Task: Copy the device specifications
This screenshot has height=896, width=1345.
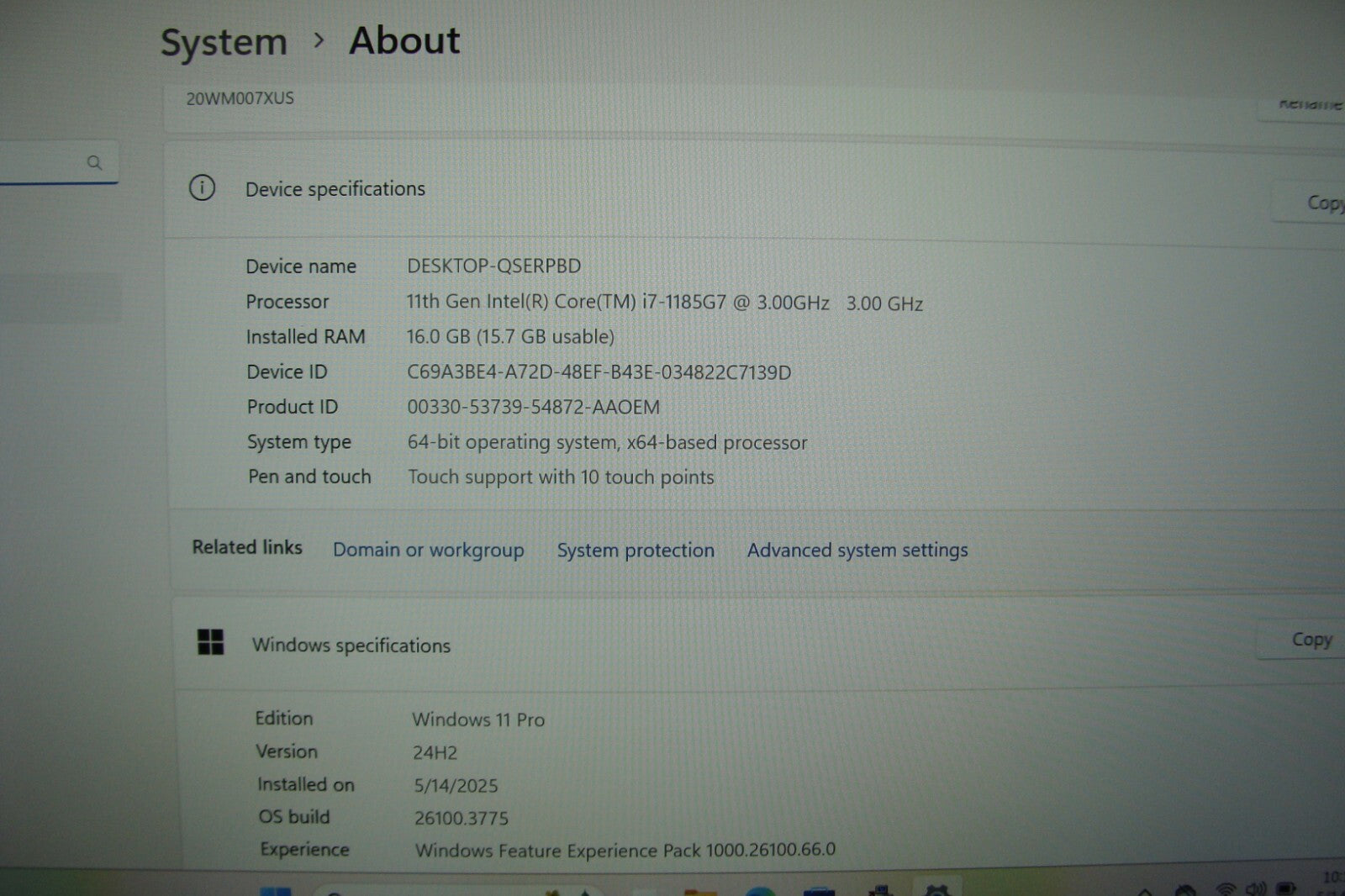Action: [x=1320, y=203]
